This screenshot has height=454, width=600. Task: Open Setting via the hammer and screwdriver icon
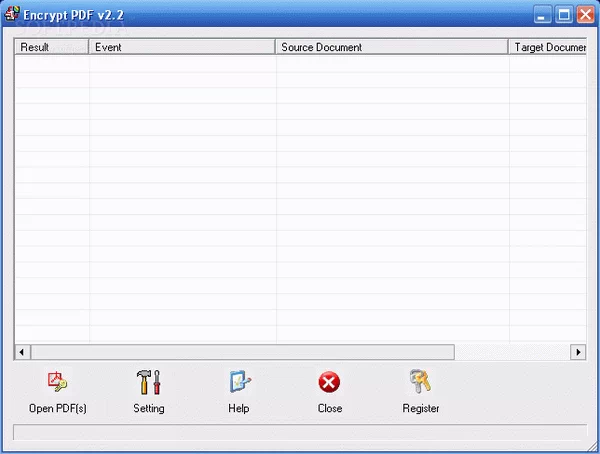148,381
